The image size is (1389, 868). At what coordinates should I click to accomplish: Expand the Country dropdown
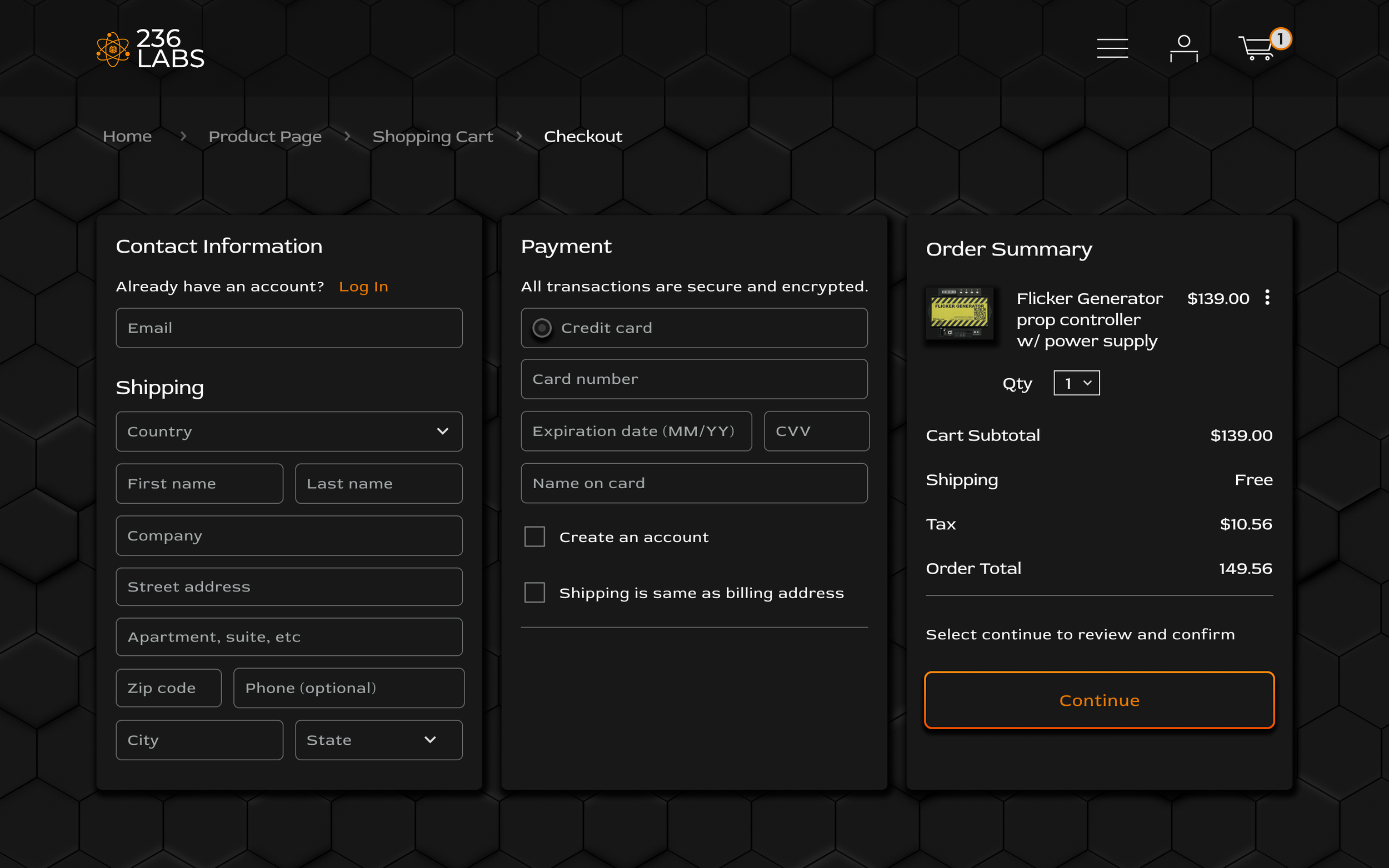tap(289, 432)
